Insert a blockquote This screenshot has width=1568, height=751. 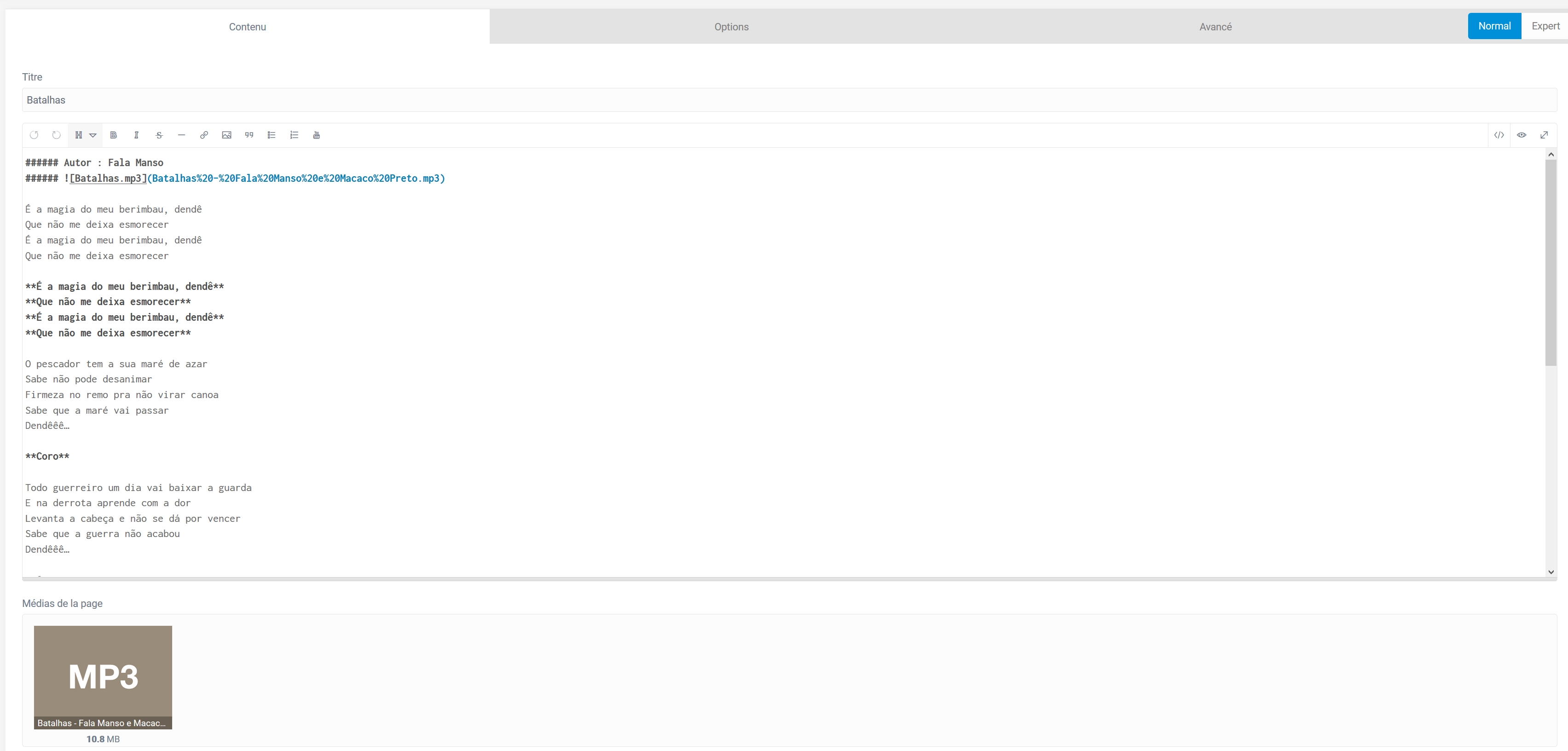(249, 135)
